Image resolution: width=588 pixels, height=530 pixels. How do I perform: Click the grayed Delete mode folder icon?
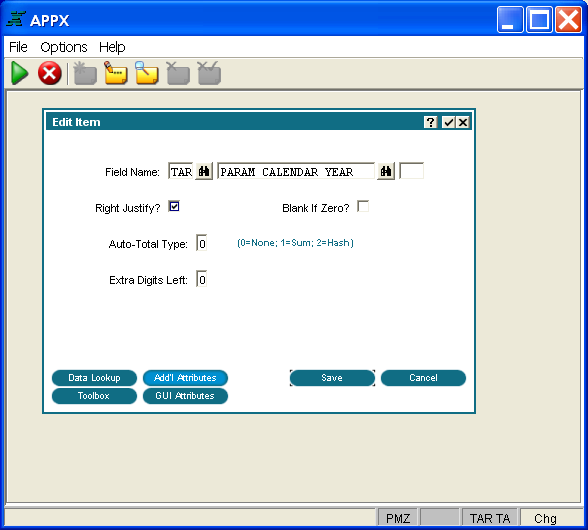pos(178,73)
